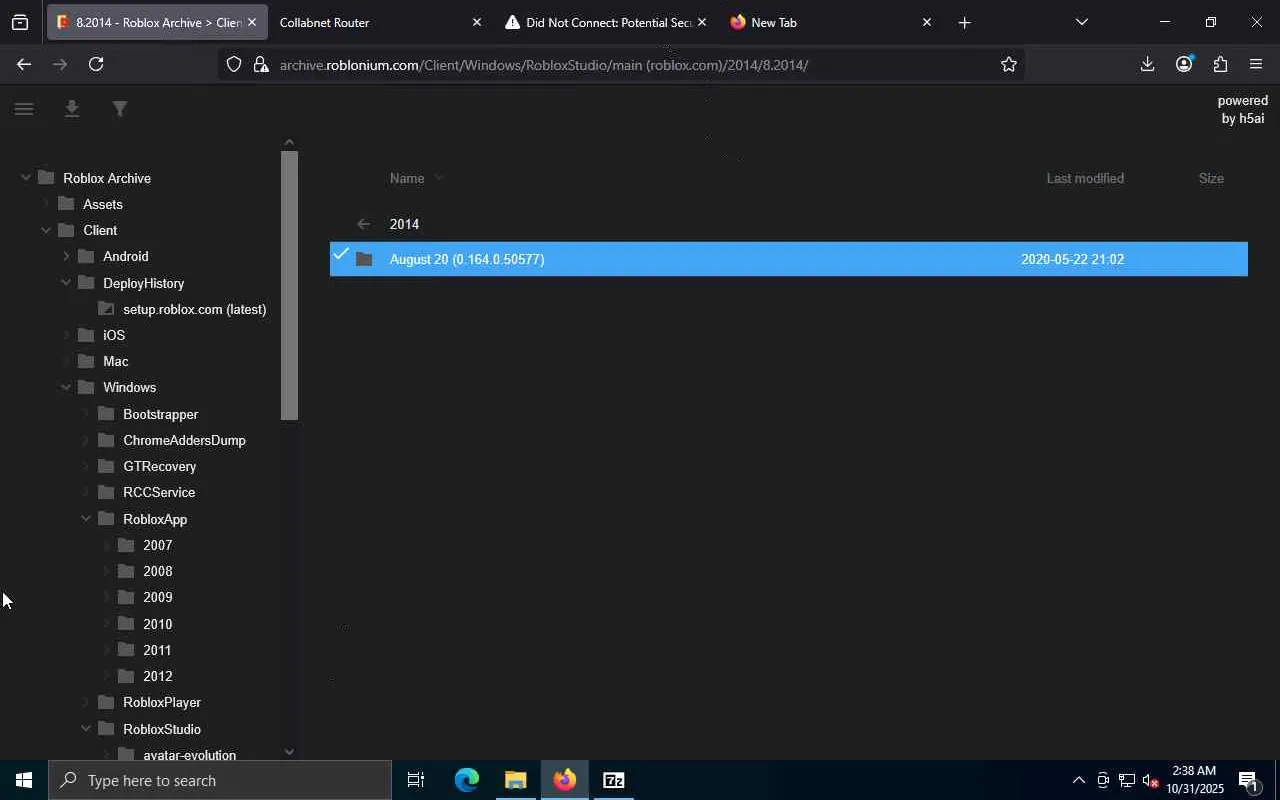
Task: Sort the listing by Last modified
Action: point(1085,178)
